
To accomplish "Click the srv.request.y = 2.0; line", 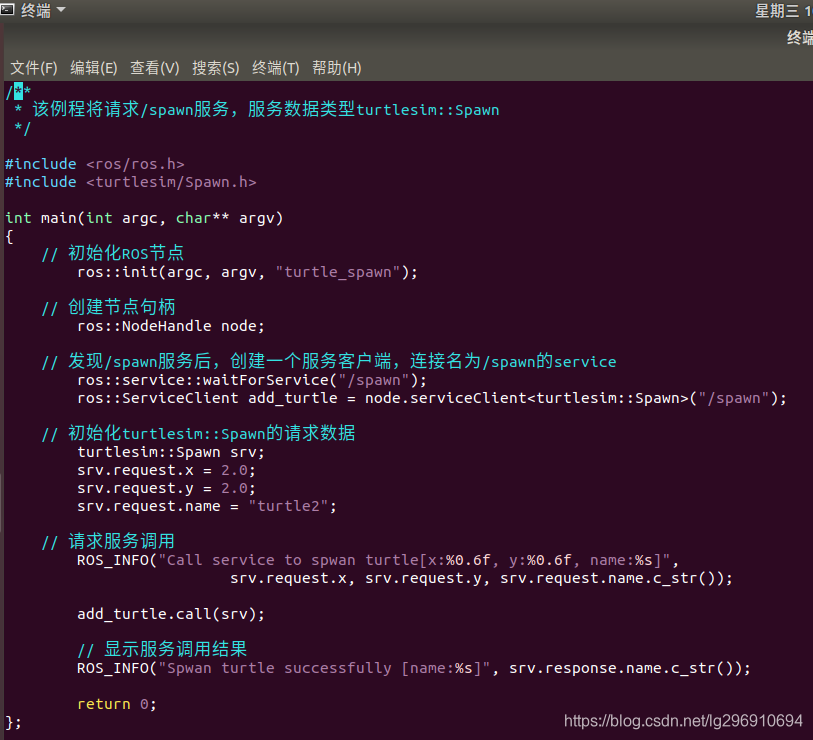I will click(166, 488).
